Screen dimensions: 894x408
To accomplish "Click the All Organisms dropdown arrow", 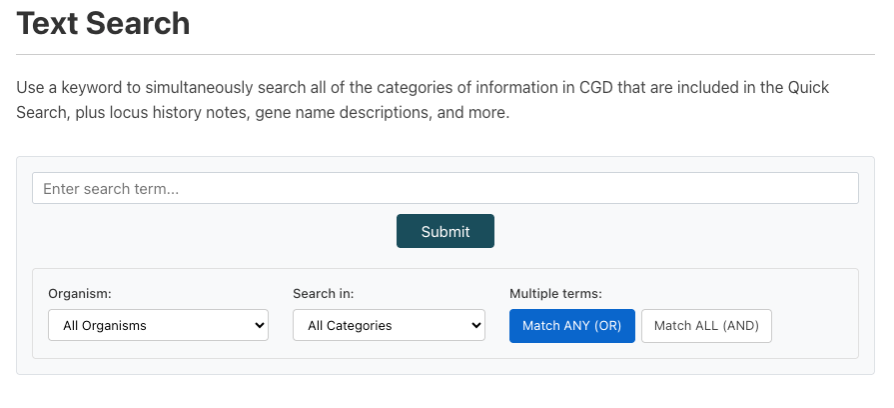I will pyautogui.click(x=260, y=325).
